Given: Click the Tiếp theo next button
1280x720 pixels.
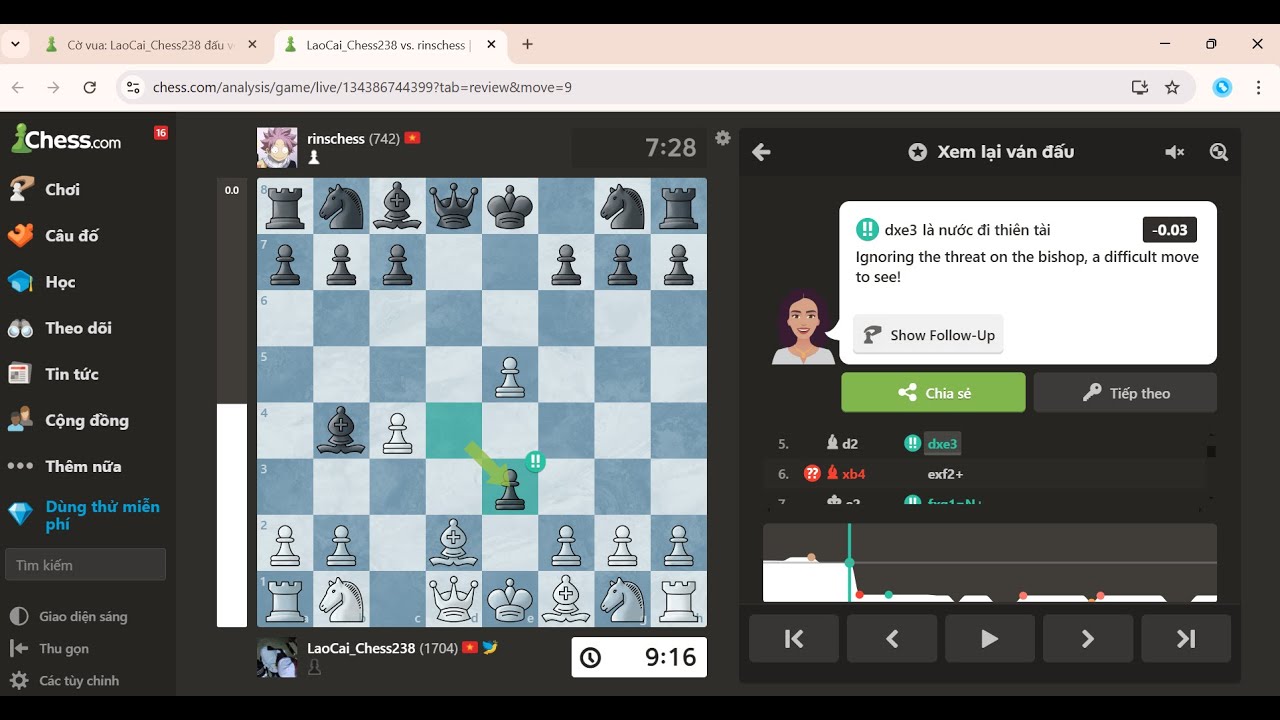Looking at the screenshot, I should (1125, 393).
